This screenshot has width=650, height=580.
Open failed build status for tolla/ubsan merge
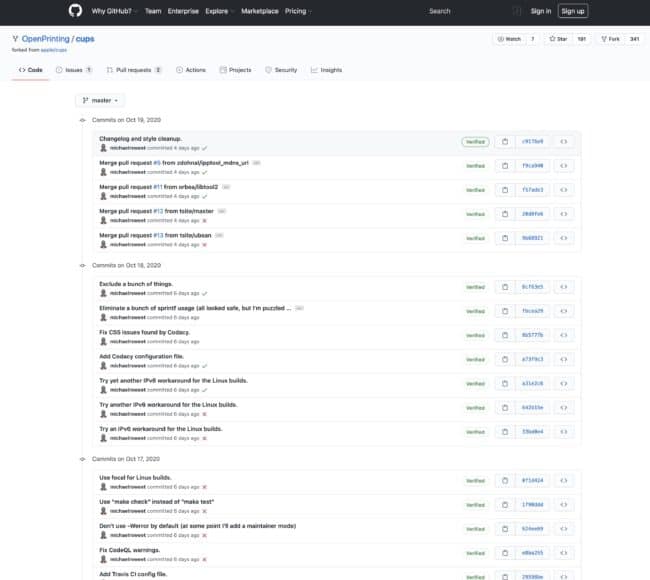tap(204, 245)
